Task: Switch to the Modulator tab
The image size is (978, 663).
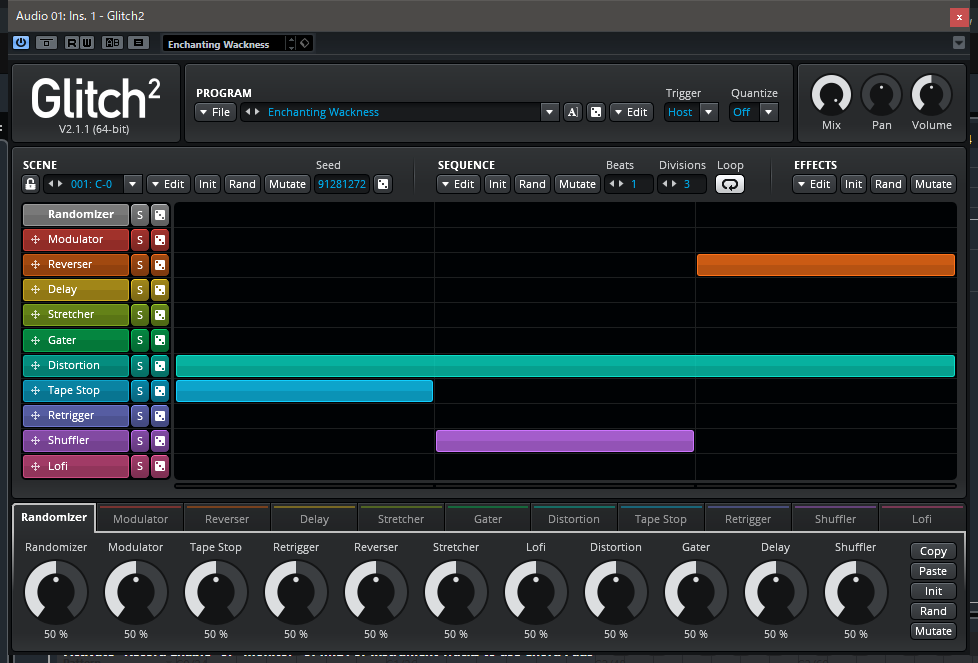Action: point(140,518)
